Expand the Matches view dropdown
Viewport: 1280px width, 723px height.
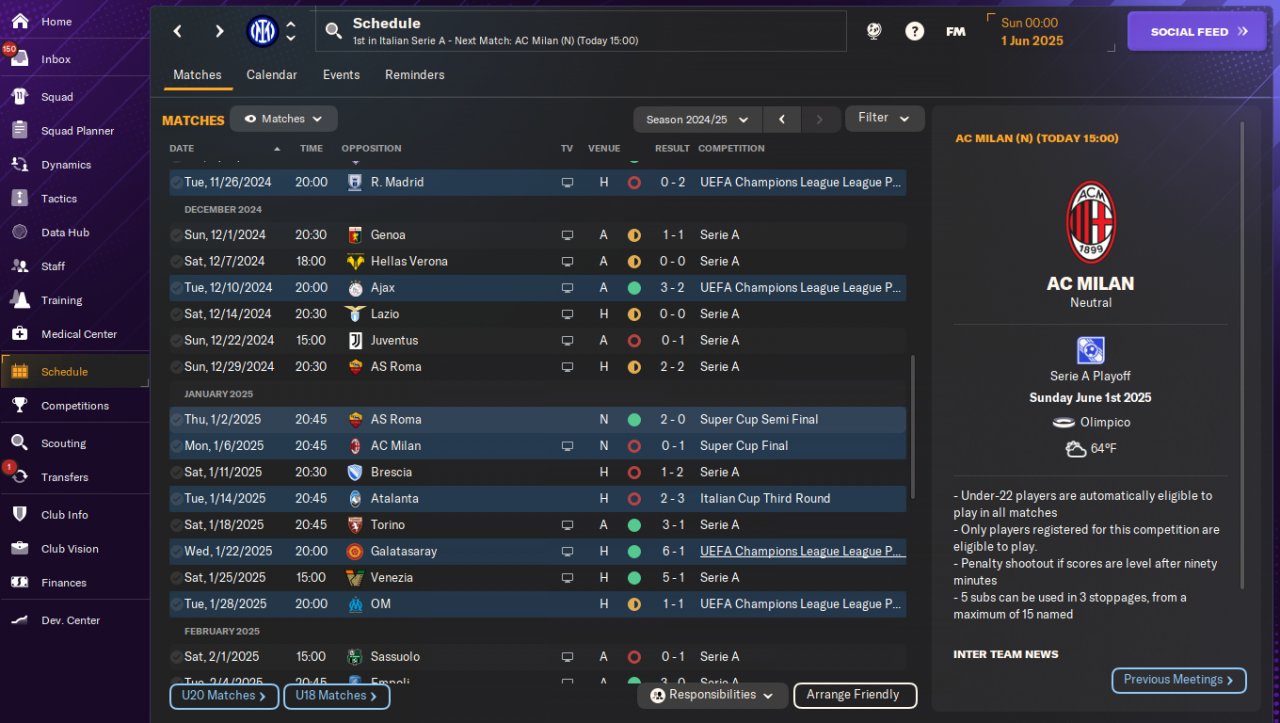click(284, 119)
